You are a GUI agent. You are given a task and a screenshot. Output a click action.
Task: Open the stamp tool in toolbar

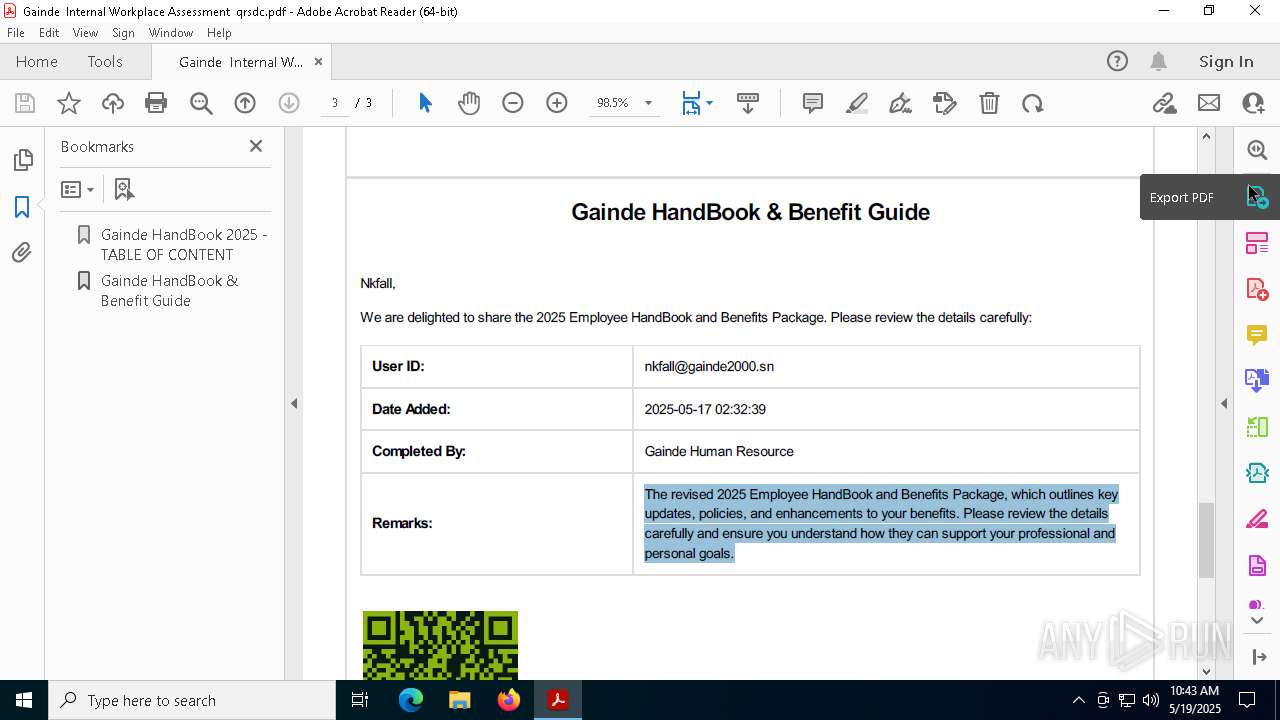tap(945, 103)
